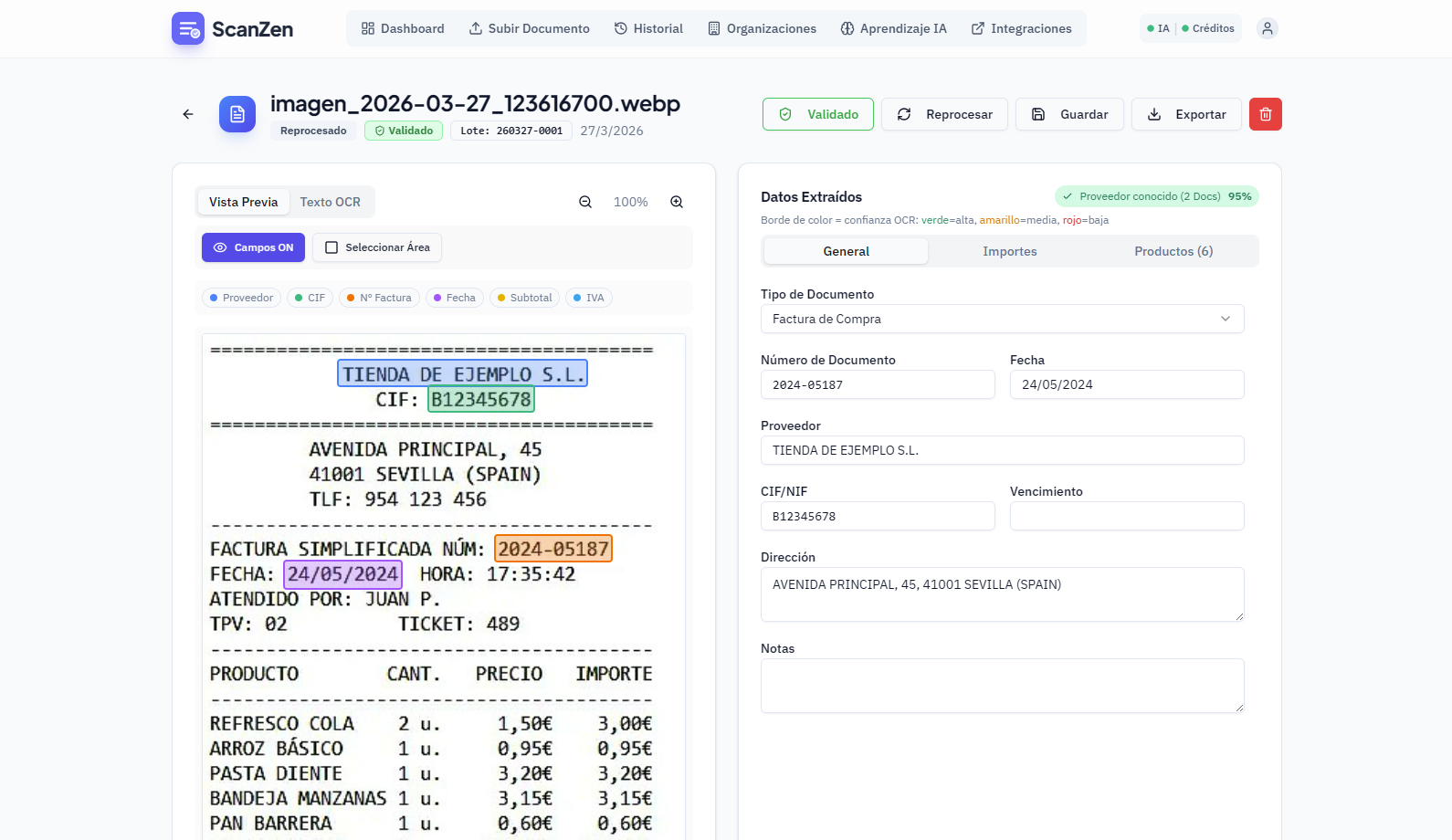1452x840 pixels.
Task: Open the Productos (6) tab
Action: (1173, 251)
